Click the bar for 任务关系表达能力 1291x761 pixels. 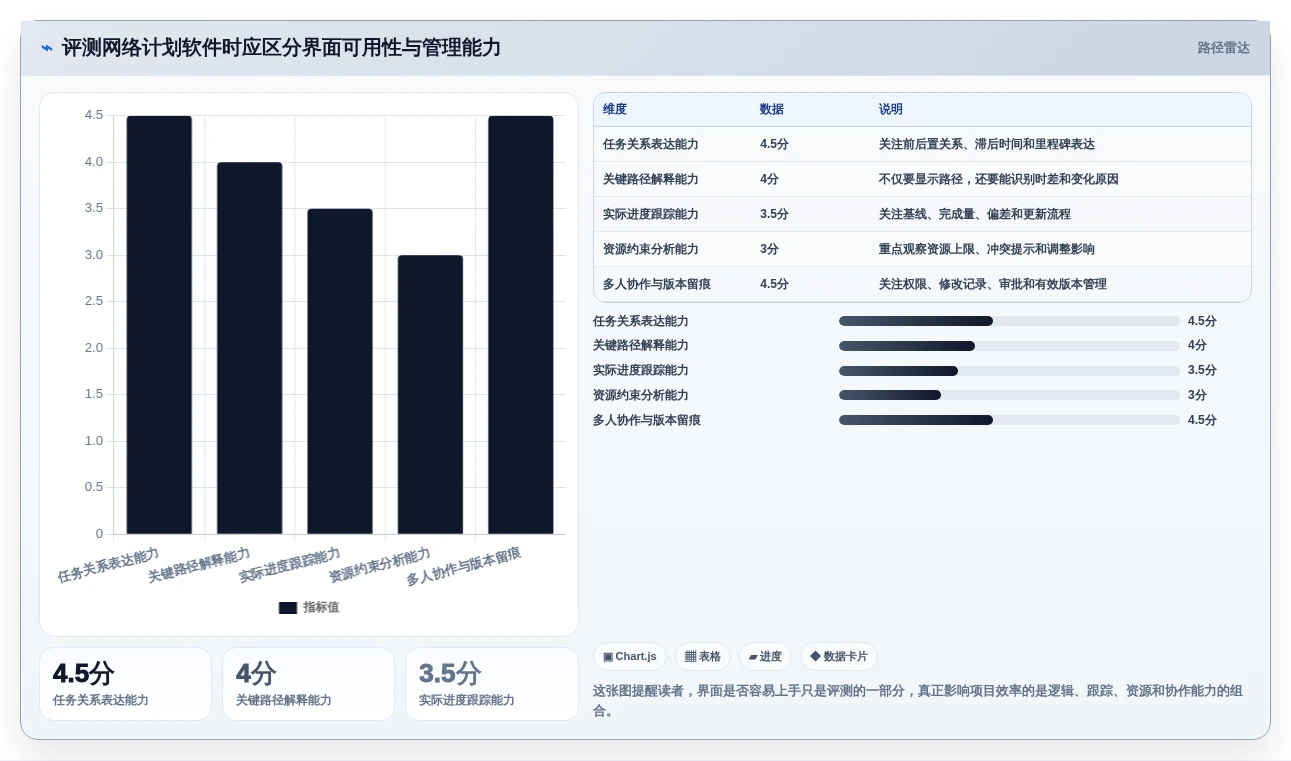(x=159, y=325)
